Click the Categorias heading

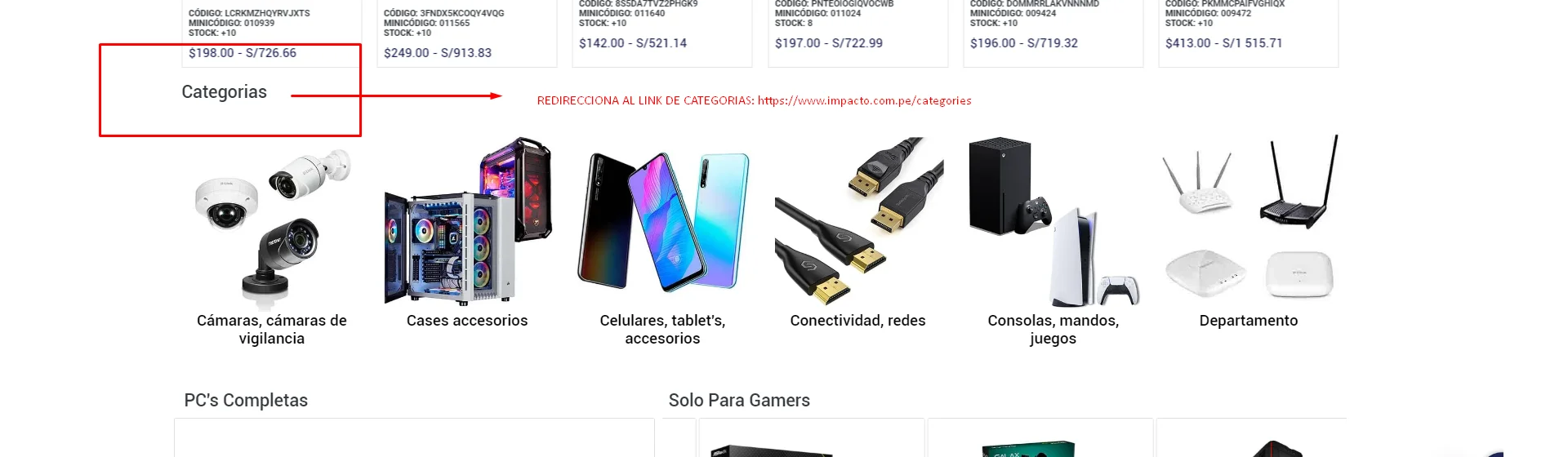[225, 92]
